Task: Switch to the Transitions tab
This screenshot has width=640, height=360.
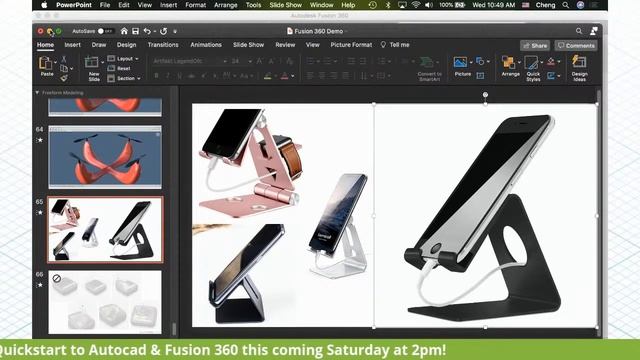Action: point(163,45)
